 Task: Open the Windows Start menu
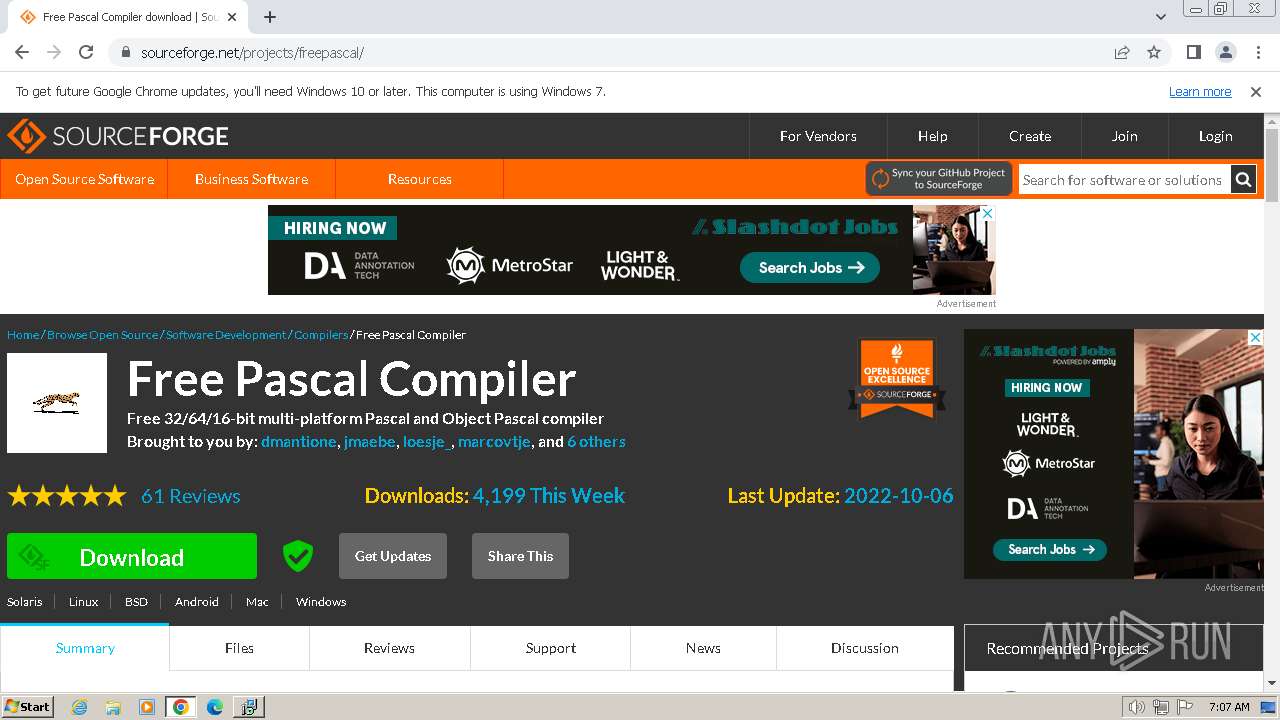(27, 707)
